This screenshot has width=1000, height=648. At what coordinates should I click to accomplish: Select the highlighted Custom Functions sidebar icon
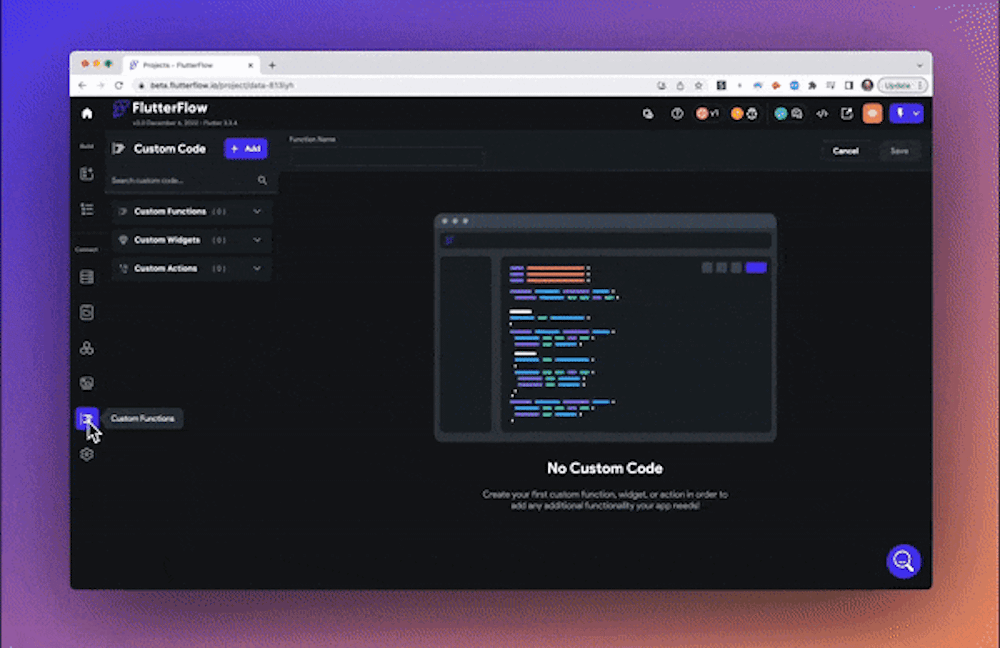click(x=87, y=418)
